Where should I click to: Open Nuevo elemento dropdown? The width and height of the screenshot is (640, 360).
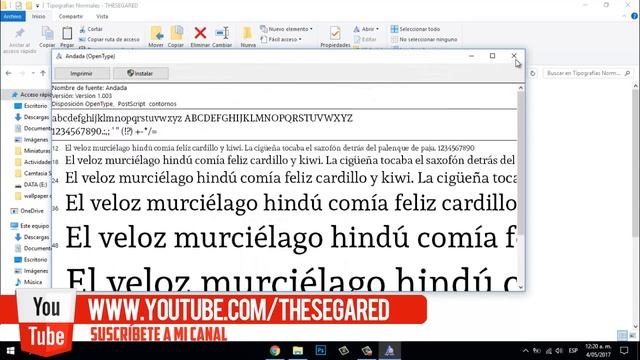287,29
